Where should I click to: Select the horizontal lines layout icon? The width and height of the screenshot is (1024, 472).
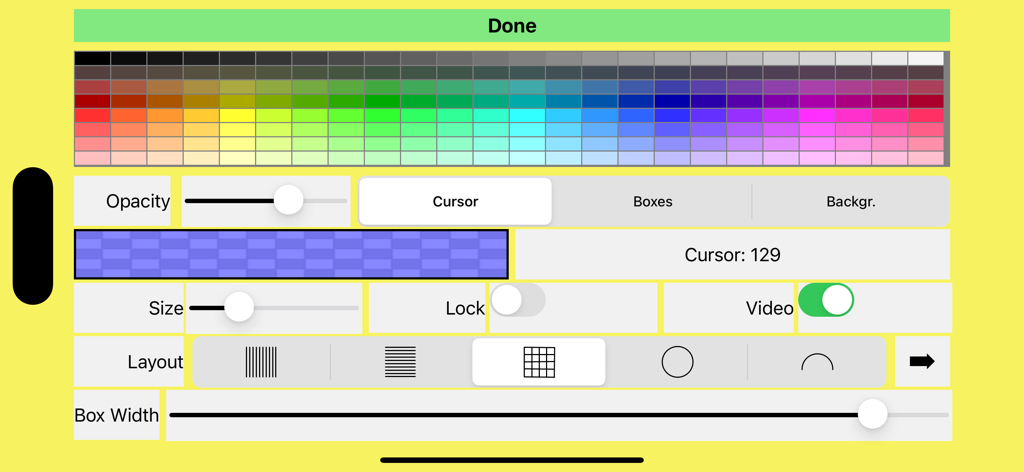(400, 362)
